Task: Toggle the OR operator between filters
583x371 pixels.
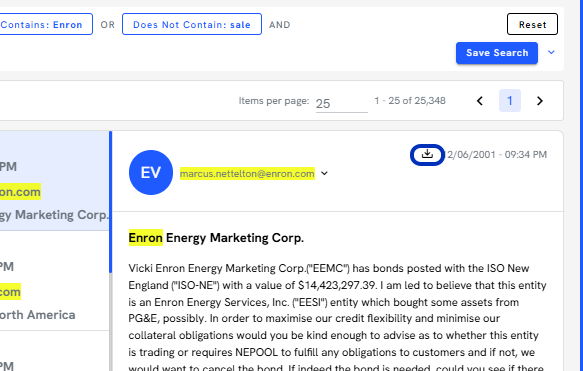Action: [x=107, y=25]
